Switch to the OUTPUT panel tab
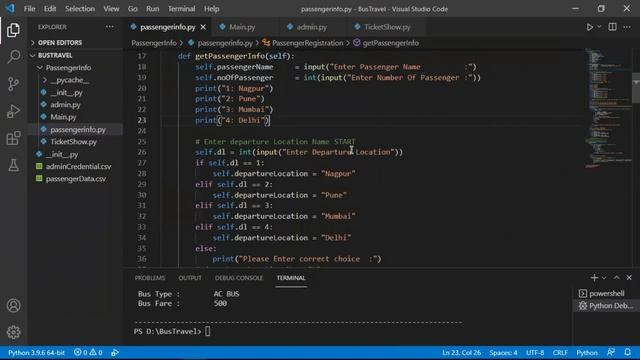This screenshot has width=640, height=360. (190, 278)
